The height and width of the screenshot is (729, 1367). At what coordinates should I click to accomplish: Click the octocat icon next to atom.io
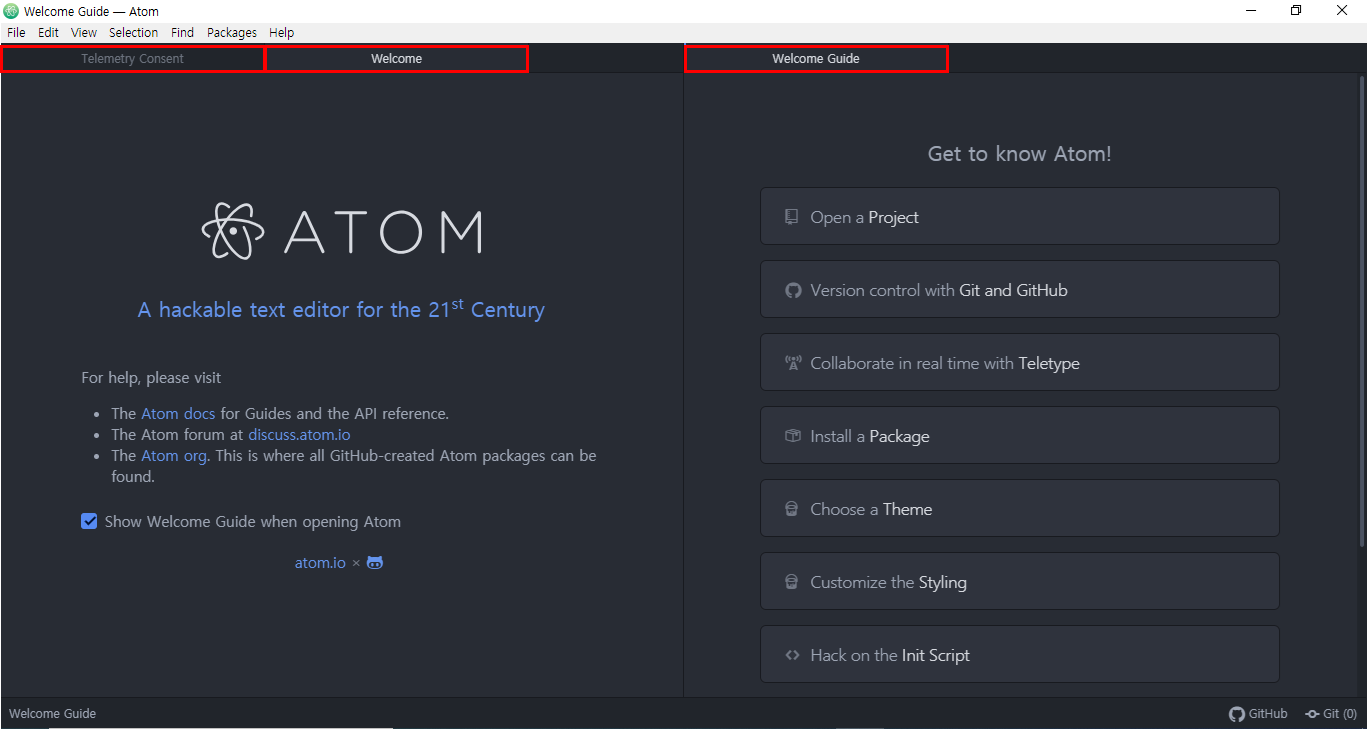pyautogui.click(x=375, y=563)
